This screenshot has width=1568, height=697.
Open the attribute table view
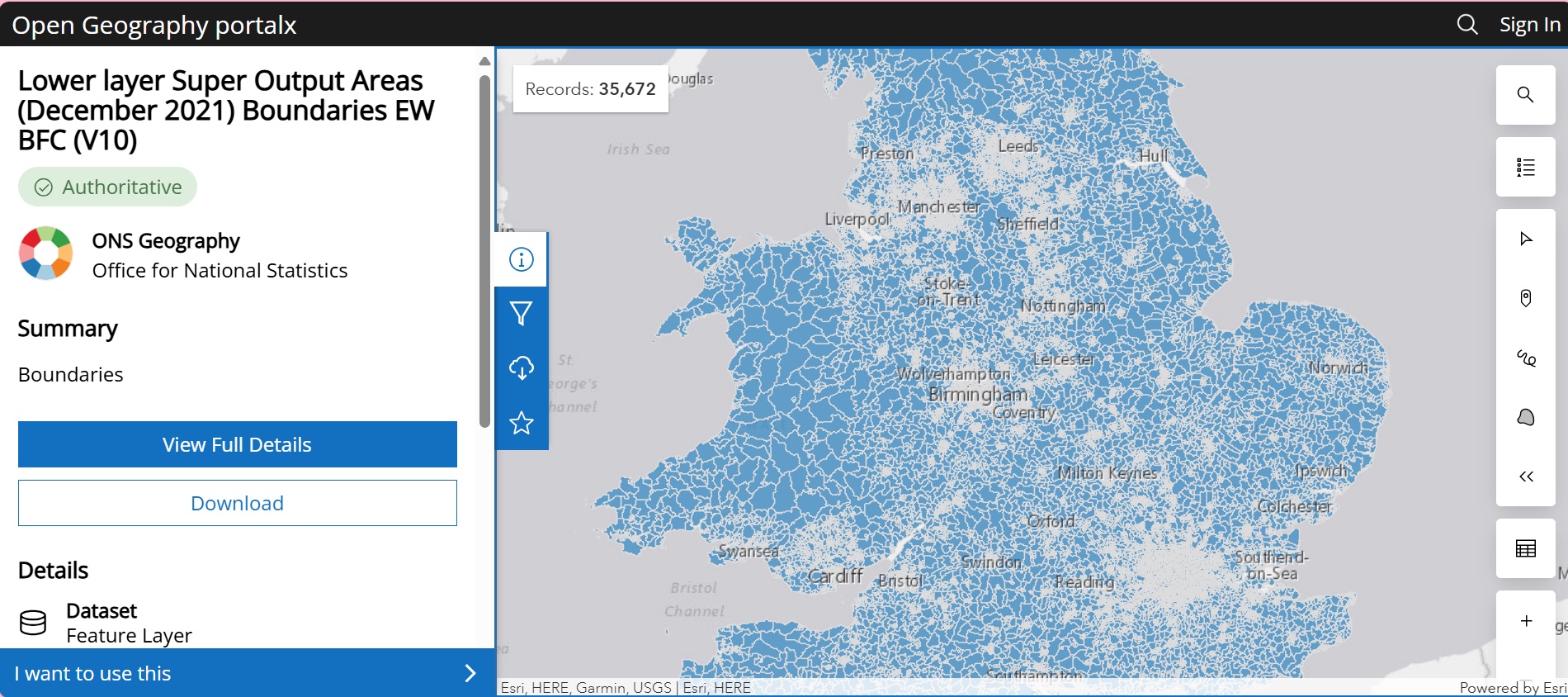(1525, 548)
